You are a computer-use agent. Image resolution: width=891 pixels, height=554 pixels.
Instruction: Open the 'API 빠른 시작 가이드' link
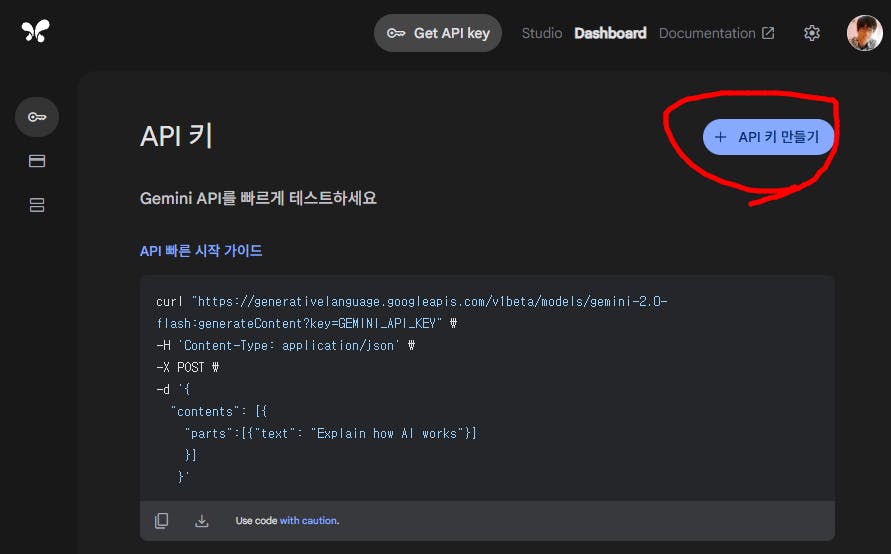[201, 251]
